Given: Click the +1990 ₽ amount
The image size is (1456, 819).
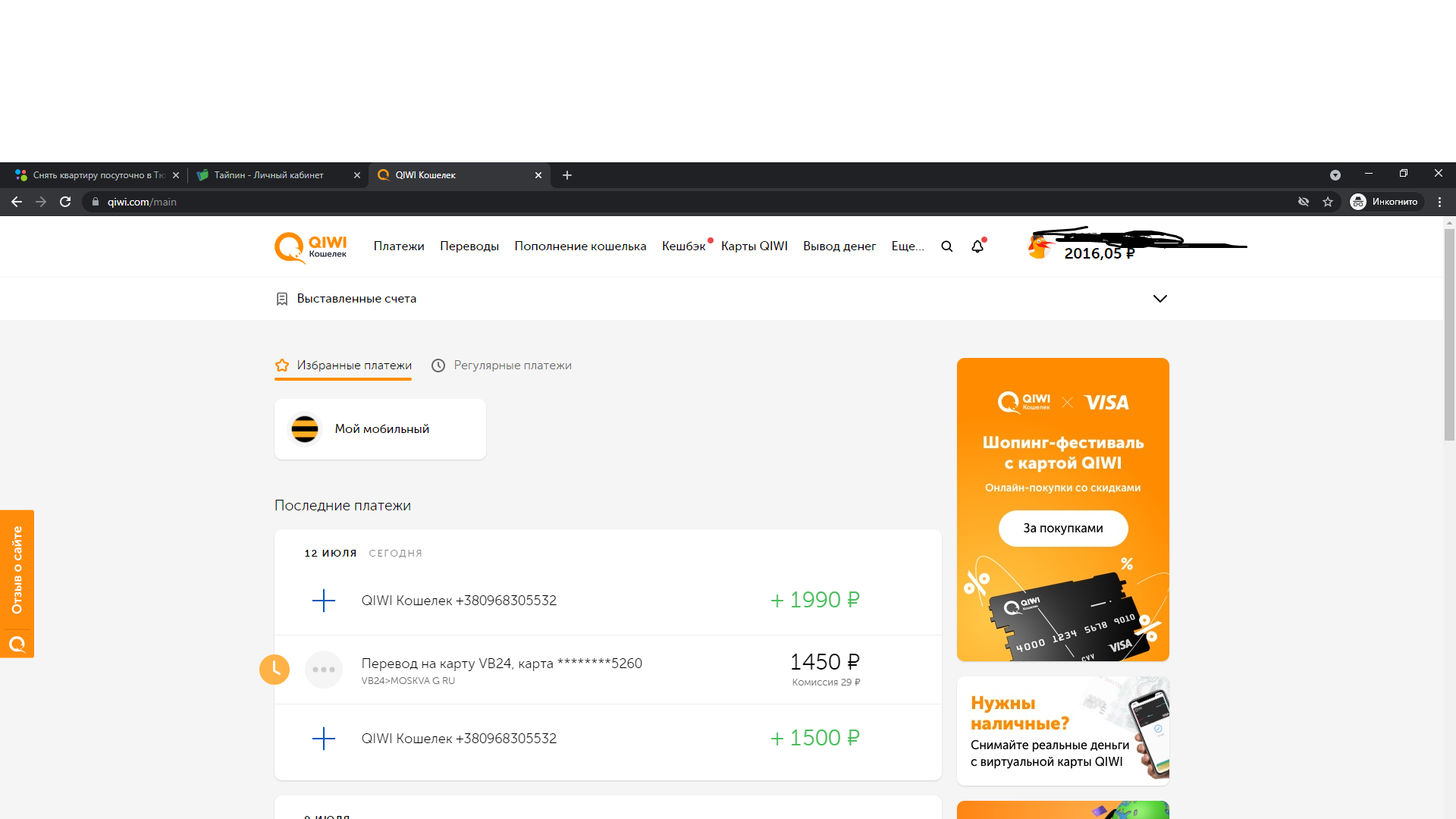Looking at the screenshot, I should point(815,600).
